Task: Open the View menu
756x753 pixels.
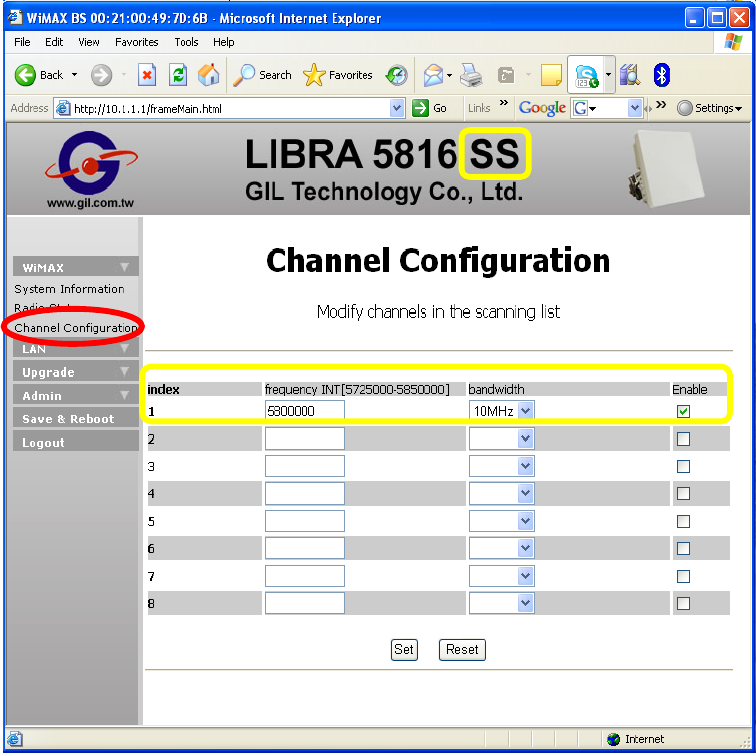Action: [x=89, y=42]
